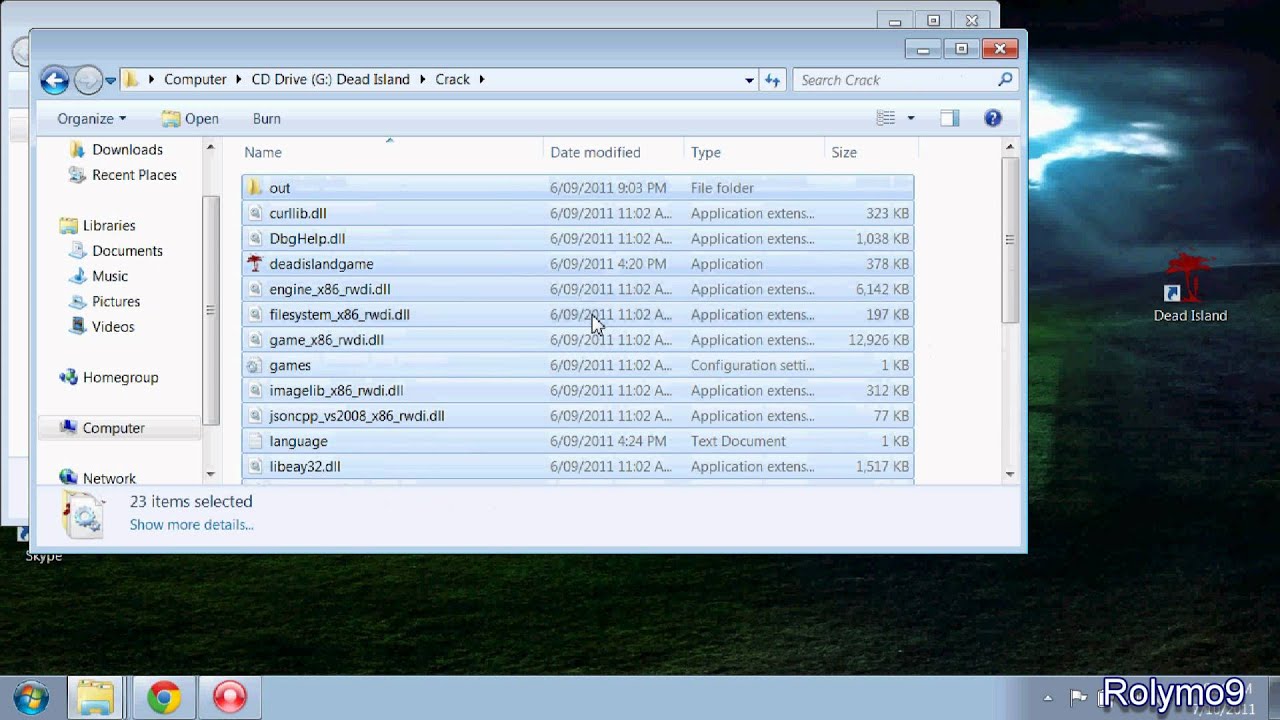Open recent pages dropdown beside forward arrow

tap(110, 81)
